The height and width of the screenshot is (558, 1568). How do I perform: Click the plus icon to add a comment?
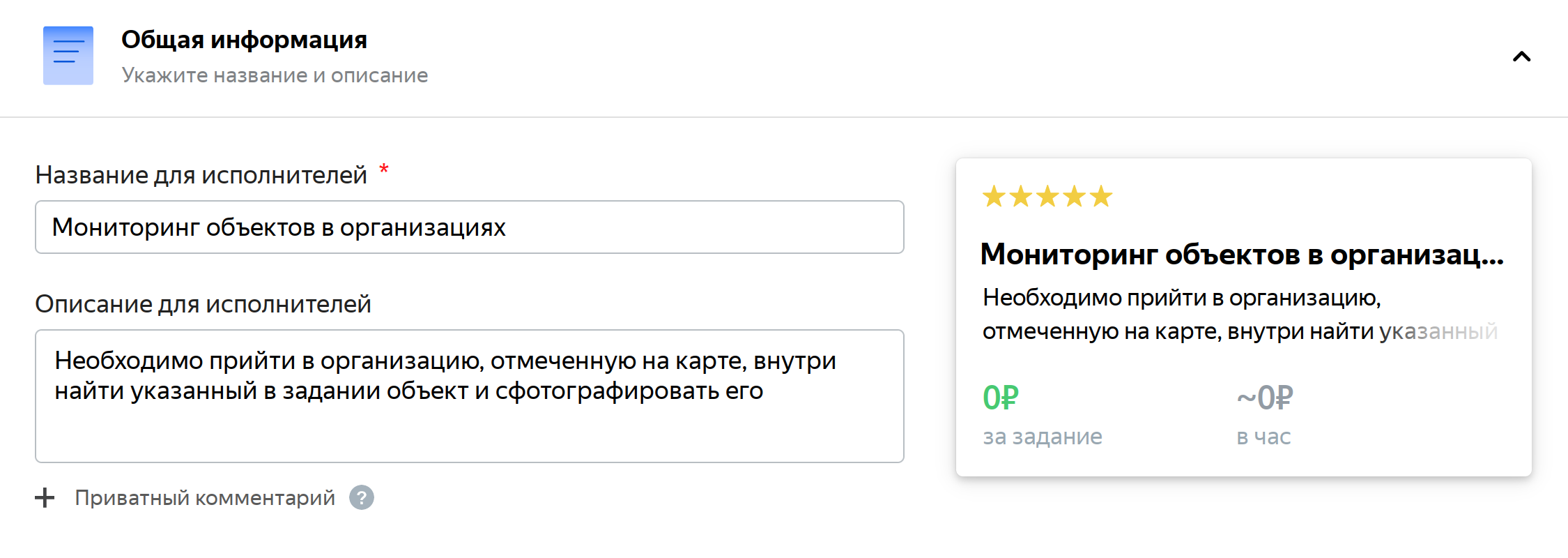[x=45, y=498]
